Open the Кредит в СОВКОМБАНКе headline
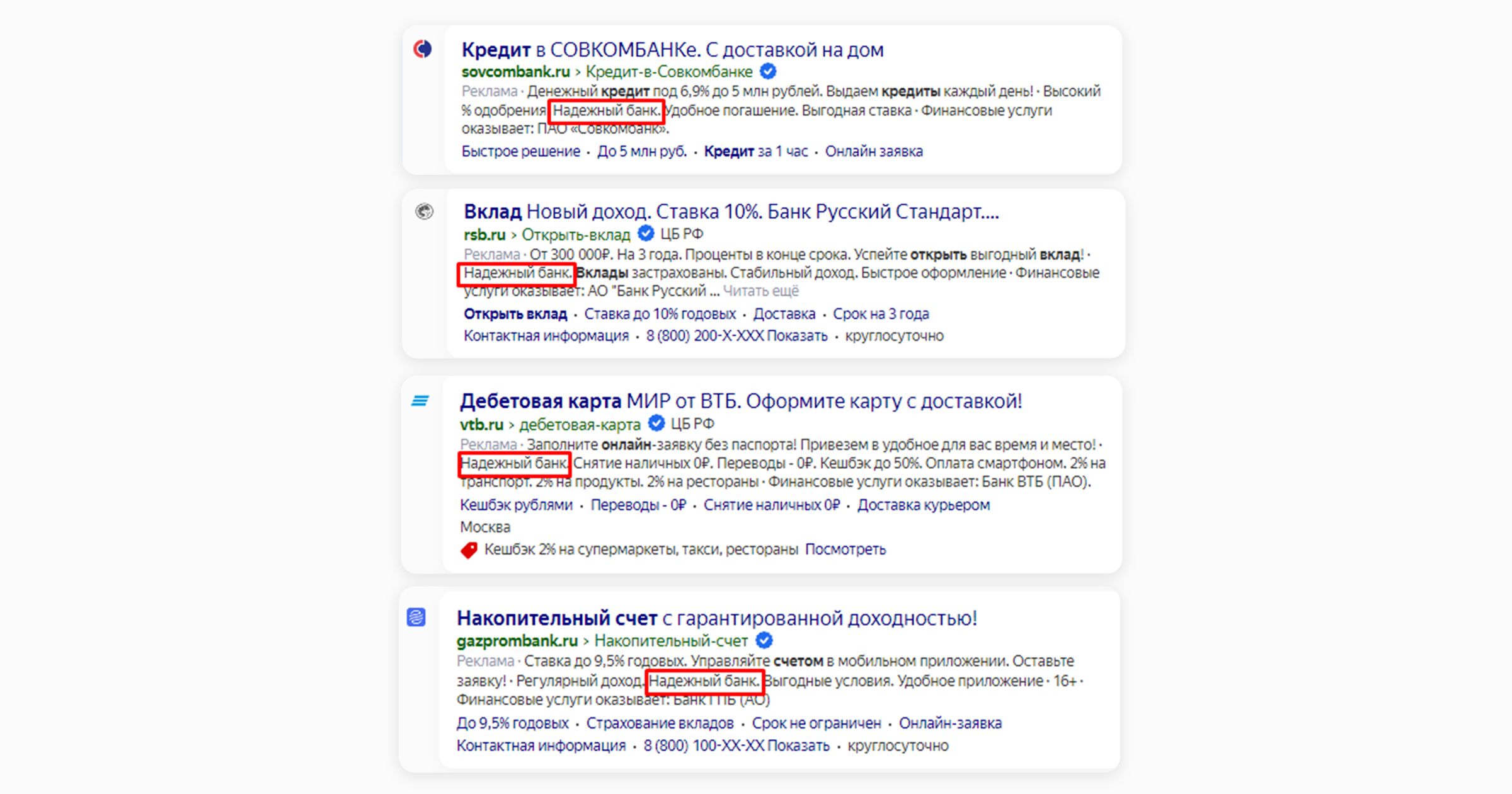The width and height of the screenshot is (1512, 794). click(672, 50)
